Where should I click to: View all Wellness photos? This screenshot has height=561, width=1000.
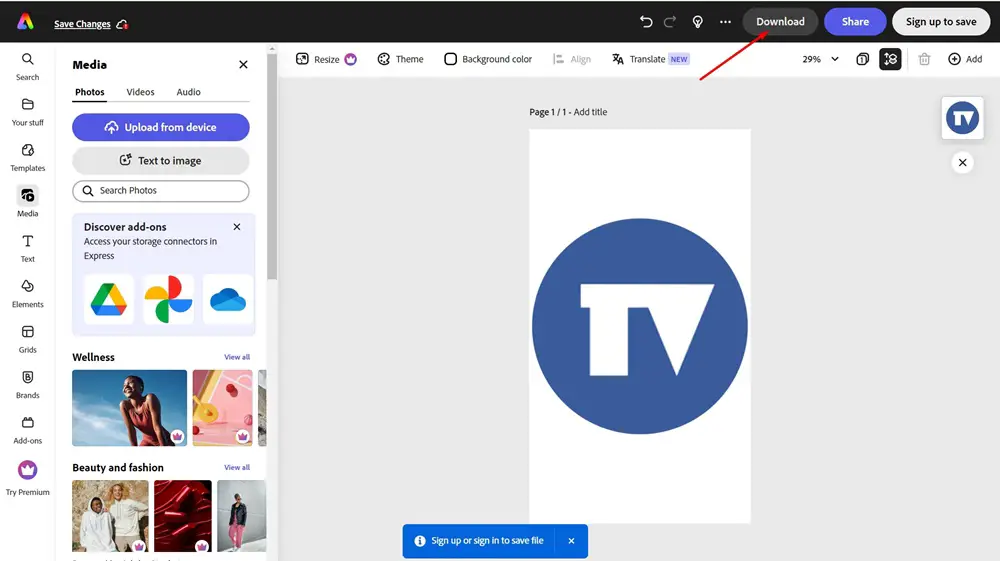click(x=237, y=357)
